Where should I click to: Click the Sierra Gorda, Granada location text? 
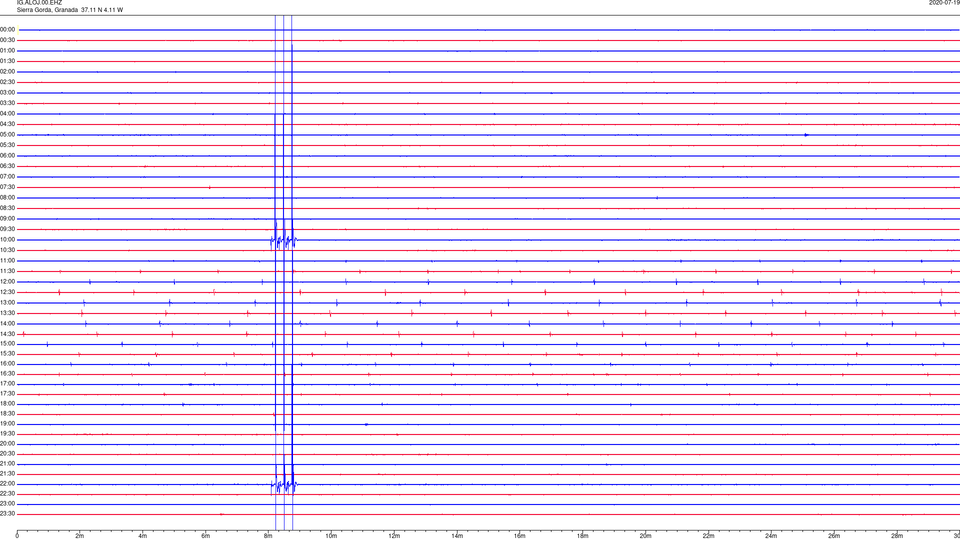coord(48,10)
